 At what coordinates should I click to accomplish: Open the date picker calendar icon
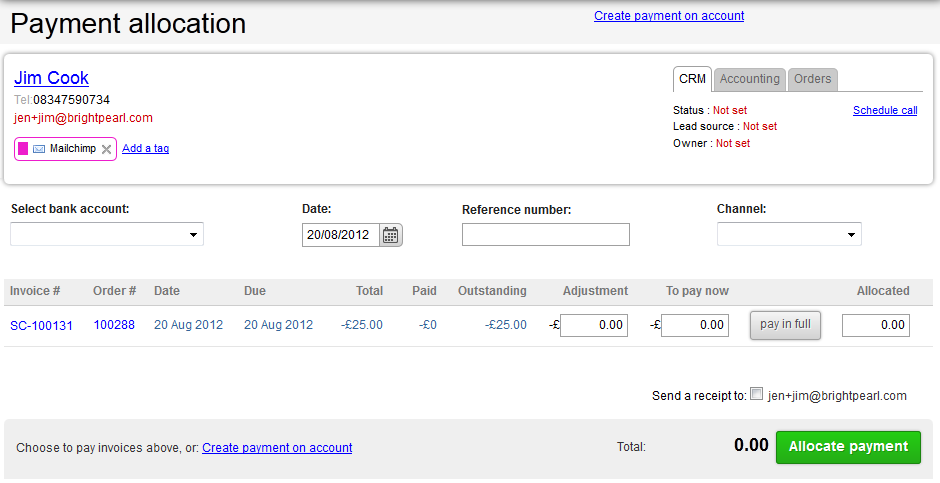pos(391,235)
